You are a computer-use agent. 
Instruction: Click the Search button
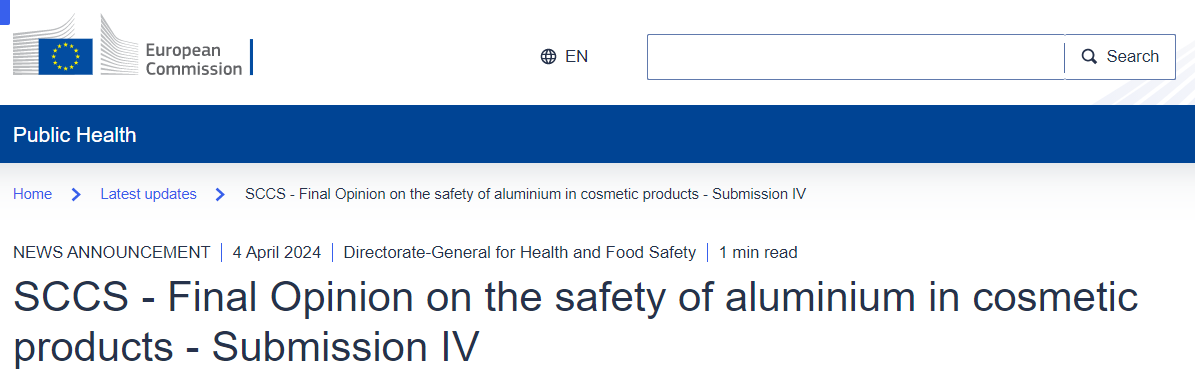point(1120,56)
